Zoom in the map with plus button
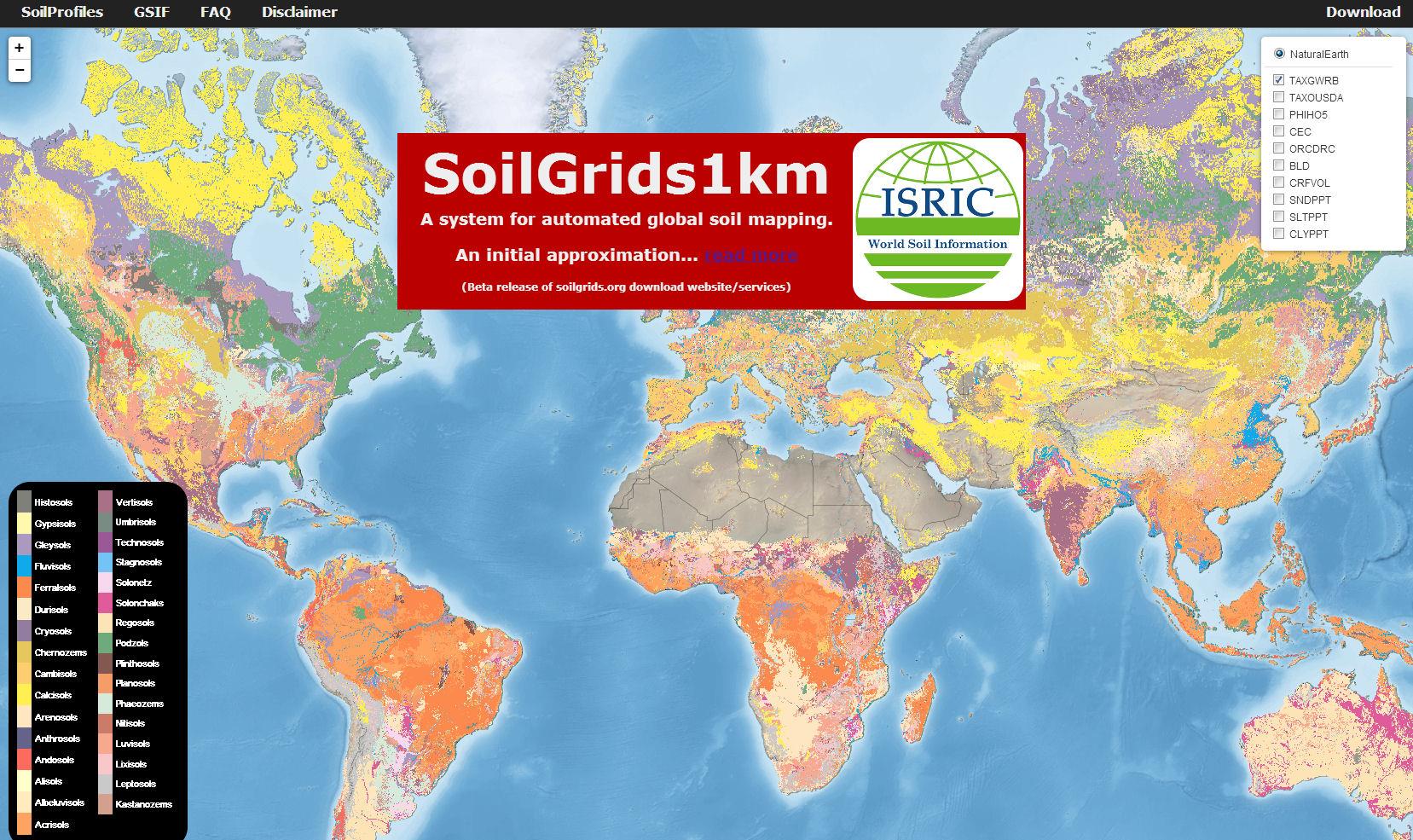 (x=20, y=49)
